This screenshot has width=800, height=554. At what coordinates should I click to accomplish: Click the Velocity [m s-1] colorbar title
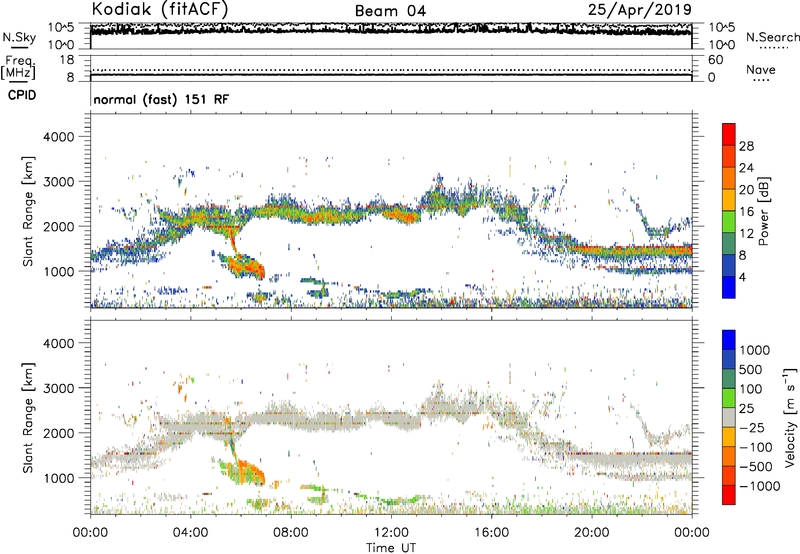click(x=791, y=417)
